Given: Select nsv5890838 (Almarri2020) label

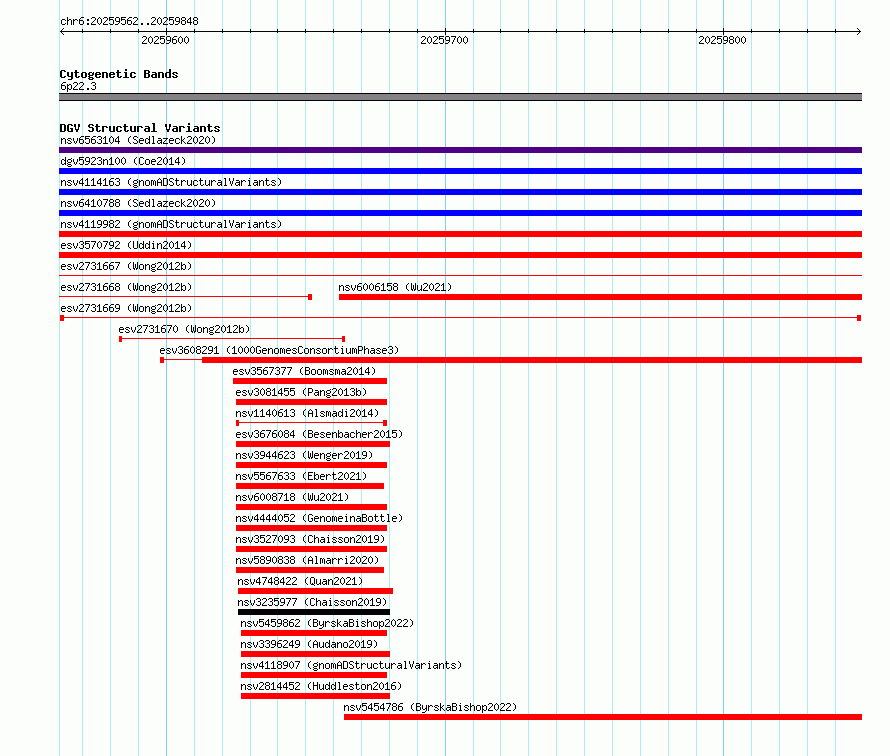Looking at the screenshot, I should tap(307, 560).
